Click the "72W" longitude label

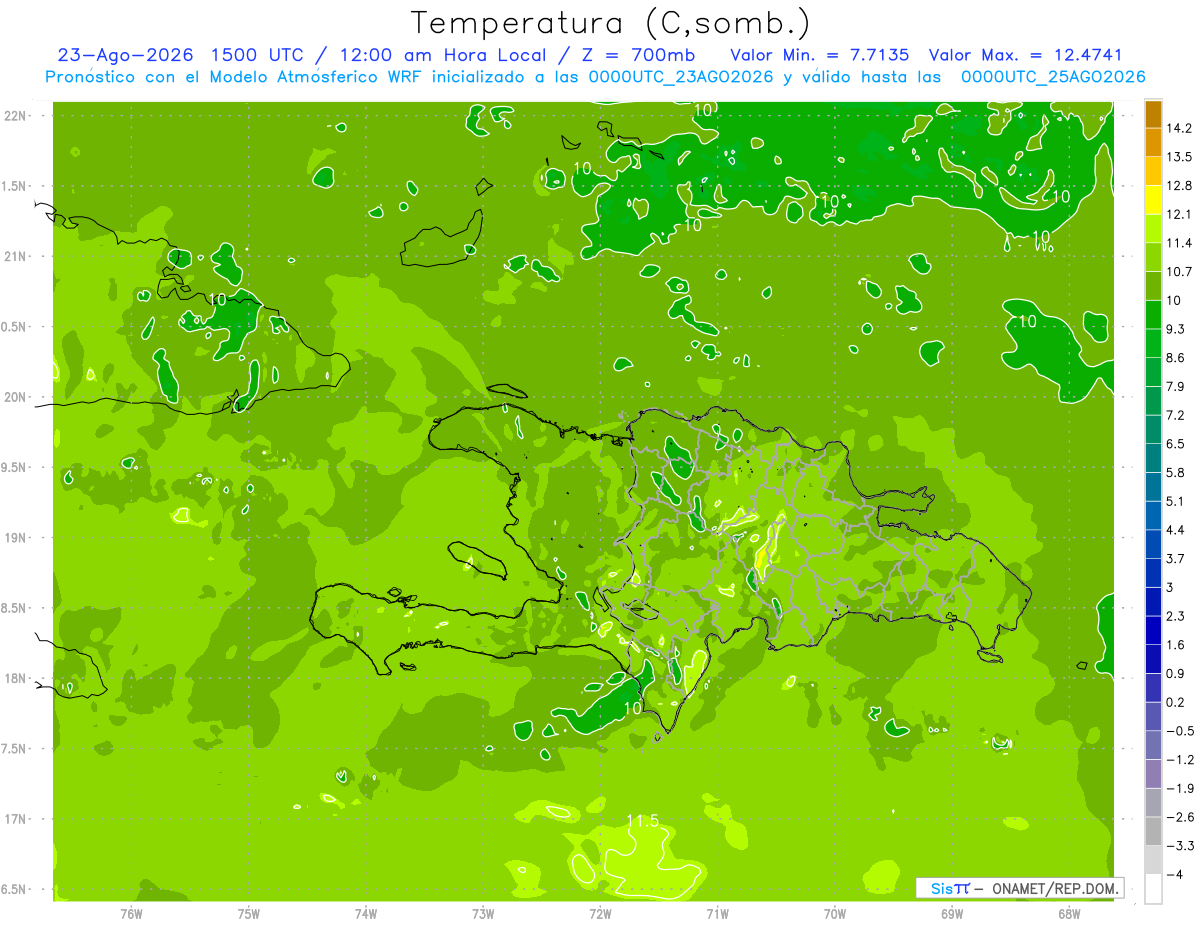600,914
